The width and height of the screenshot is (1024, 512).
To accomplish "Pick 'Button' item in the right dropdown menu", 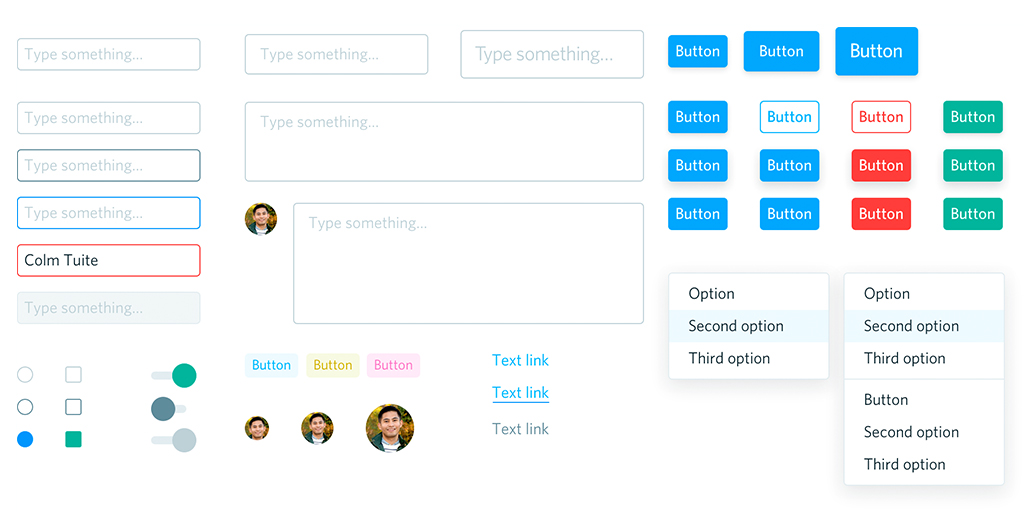I will click(x=886, y=400).
